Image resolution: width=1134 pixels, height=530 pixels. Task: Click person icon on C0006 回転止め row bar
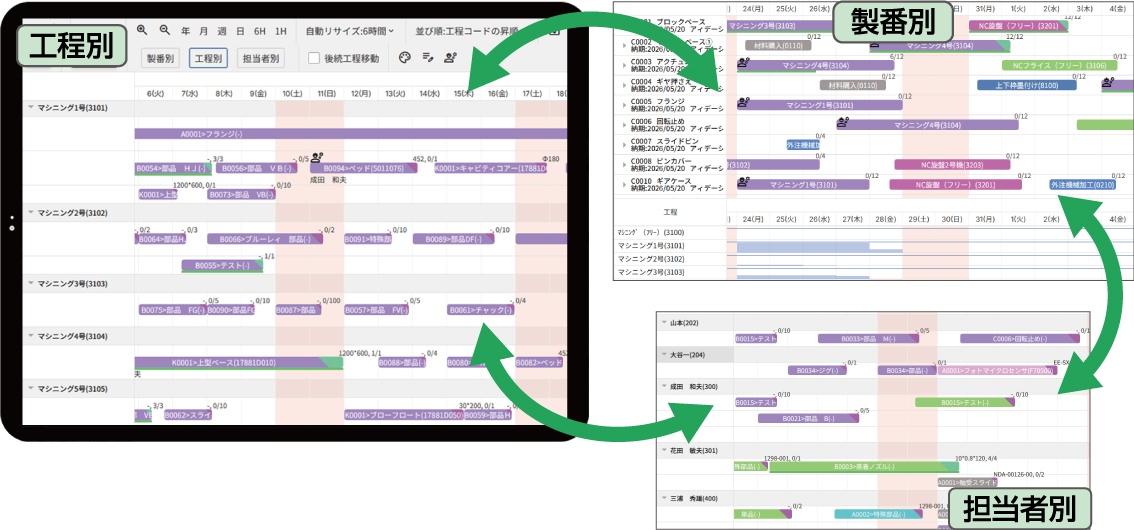(843, 123)
